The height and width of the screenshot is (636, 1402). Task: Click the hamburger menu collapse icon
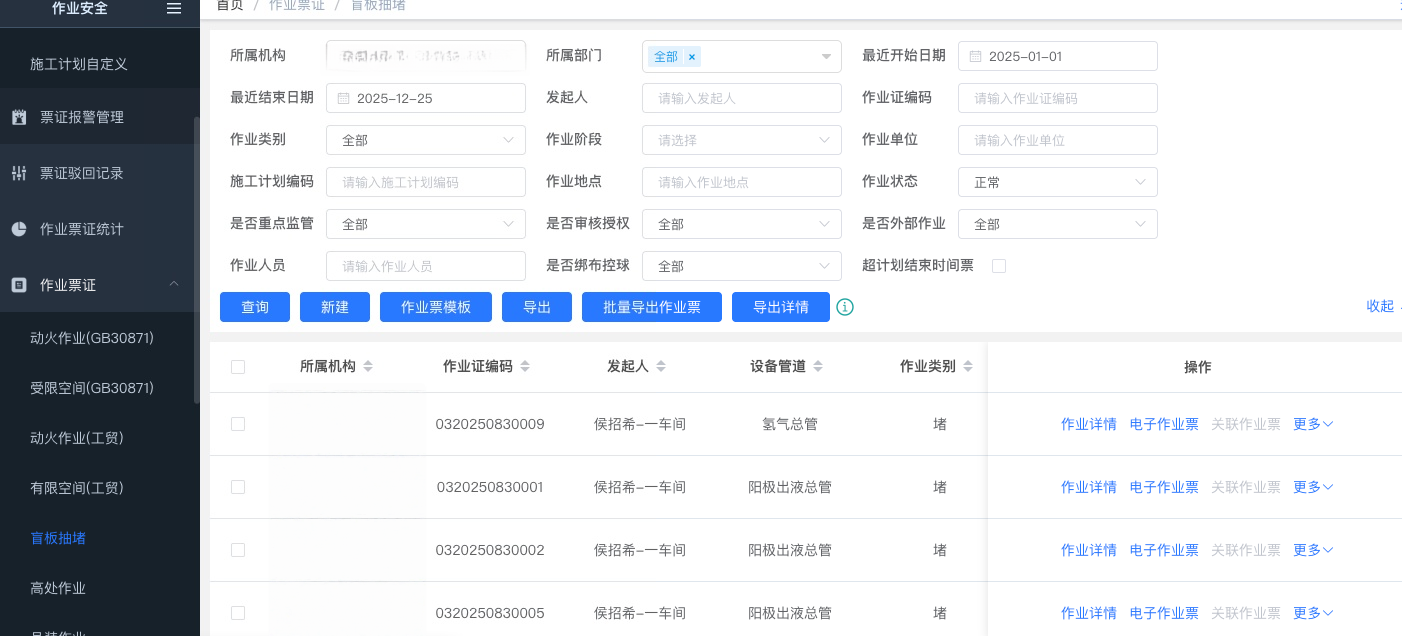(x=174, y=8)
